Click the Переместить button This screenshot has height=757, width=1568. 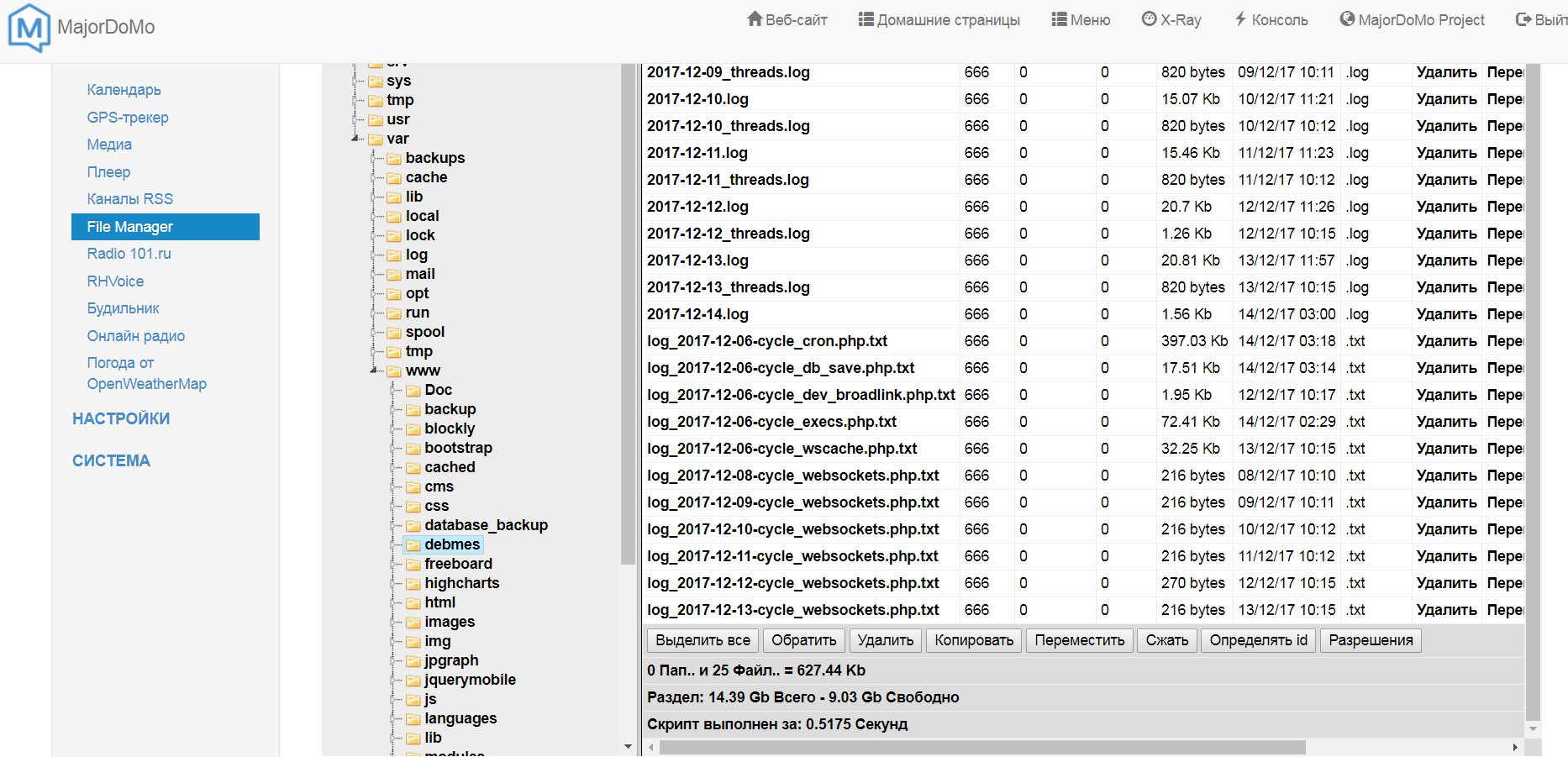1080,640
